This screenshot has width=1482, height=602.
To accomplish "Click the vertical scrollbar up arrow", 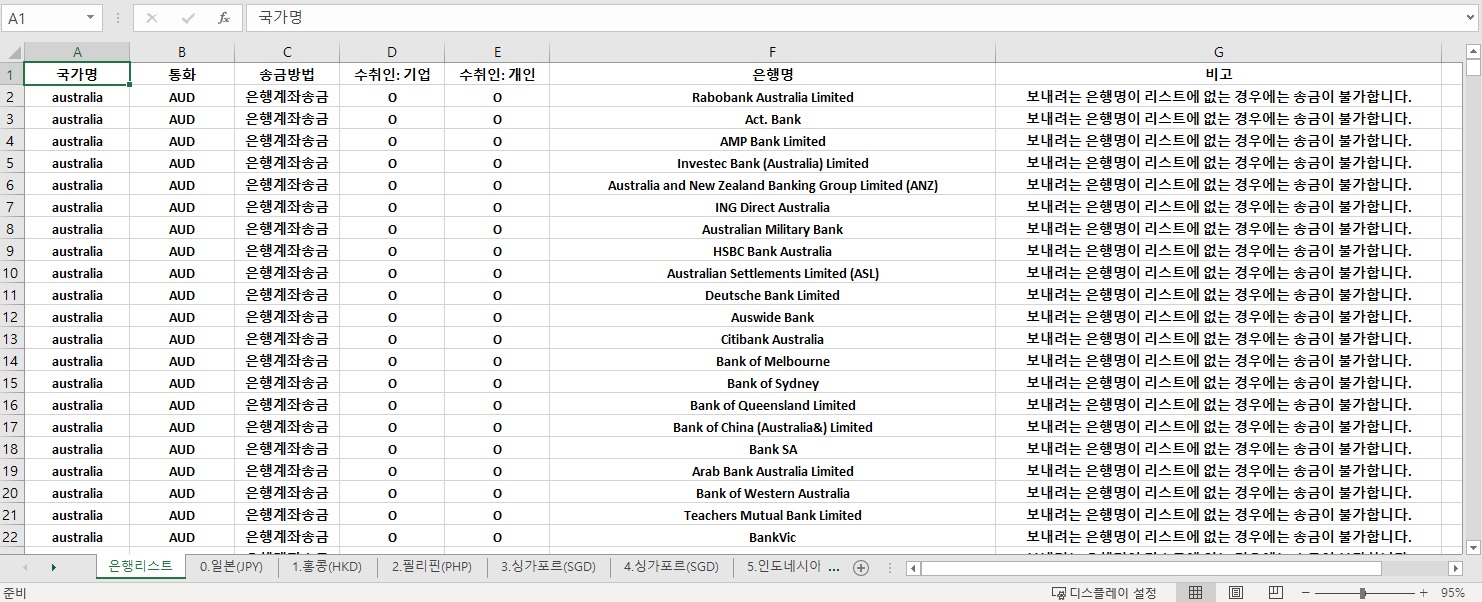I will 1473,51.
